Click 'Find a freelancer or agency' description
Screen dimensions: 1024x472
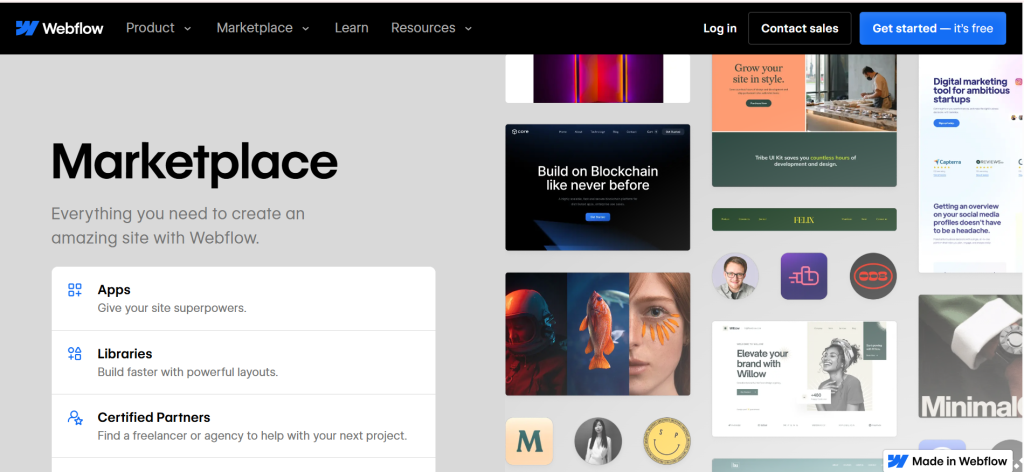point(252,435)
